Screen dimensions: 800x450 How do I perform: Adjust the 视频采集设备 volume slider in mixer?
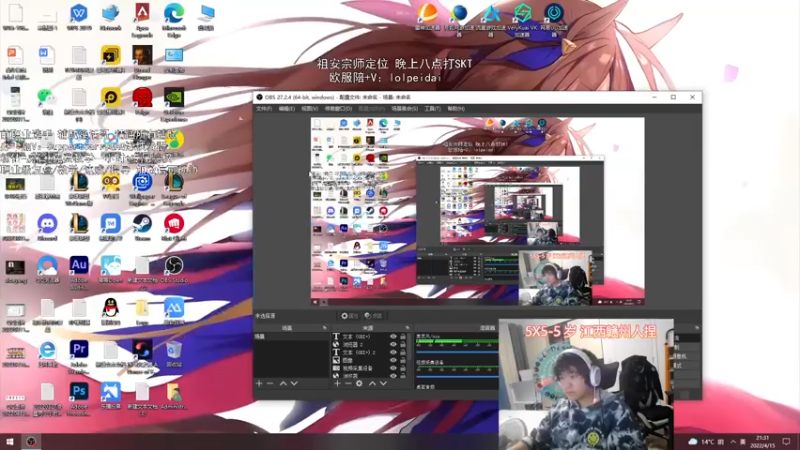pyautogui.click(x=457, y=377)
